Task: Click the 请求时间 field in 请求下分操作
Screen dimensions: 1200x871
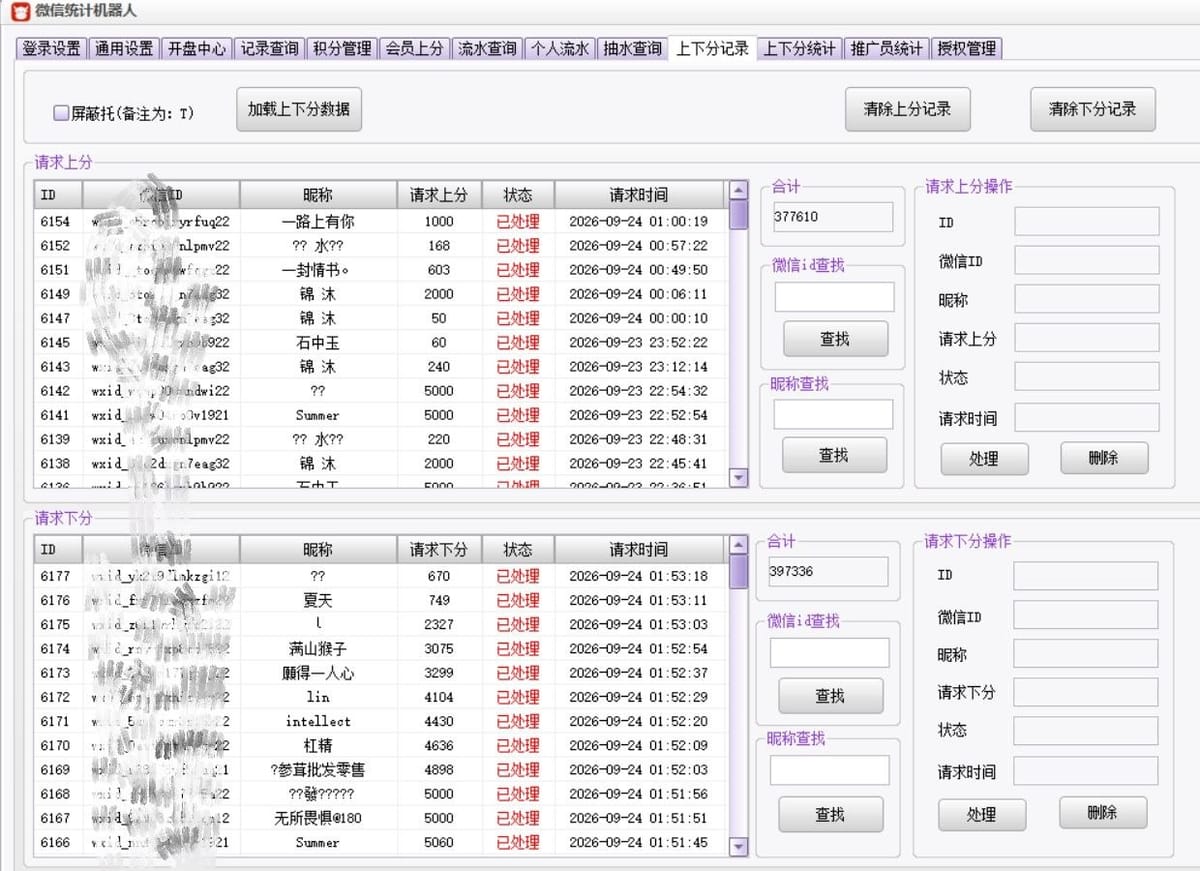Action: click(x=1085, y=770)
